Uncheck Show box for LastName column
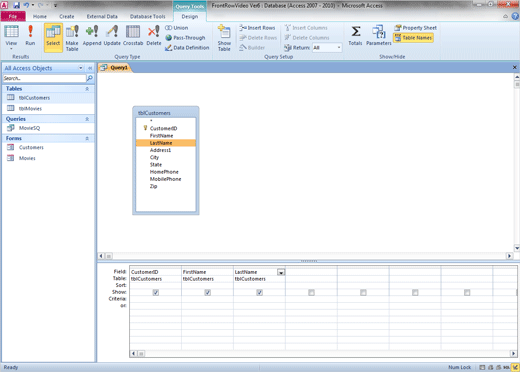The height and width of the screenshot is (372, 520). click(259, 292)
